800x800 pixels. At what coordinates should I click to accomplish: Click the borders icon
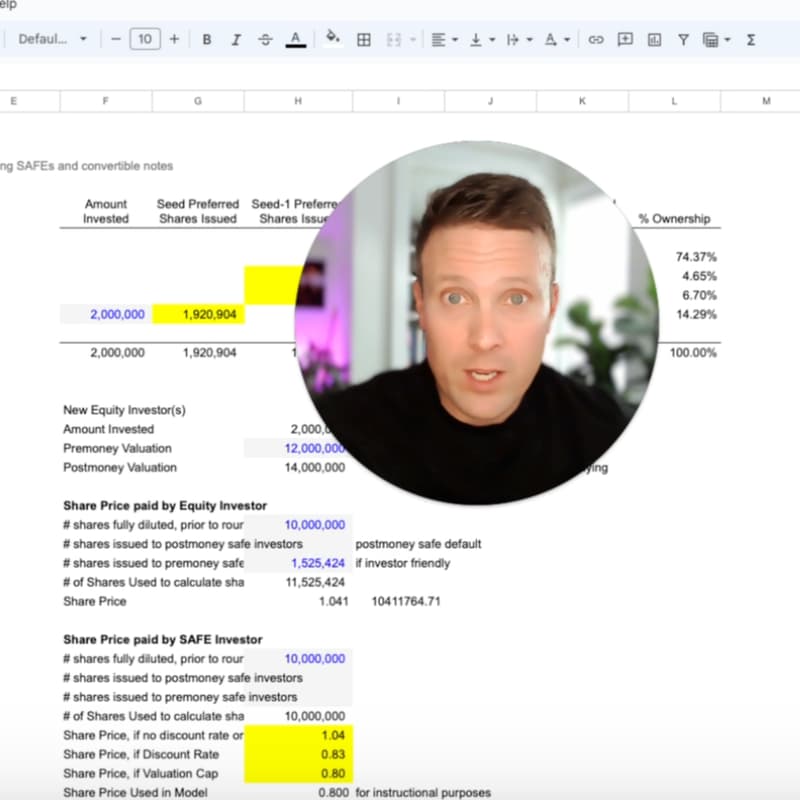(x=364, y=40)
